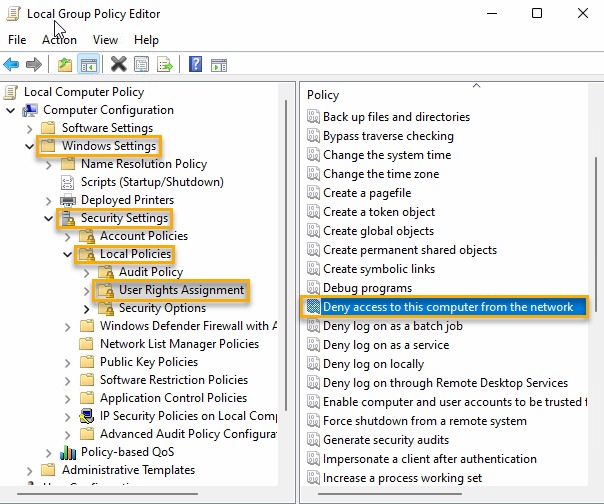Viewport: 604px width, 504px height.
Task: Click the Export List toolbar icon
Action: [165, 64]
